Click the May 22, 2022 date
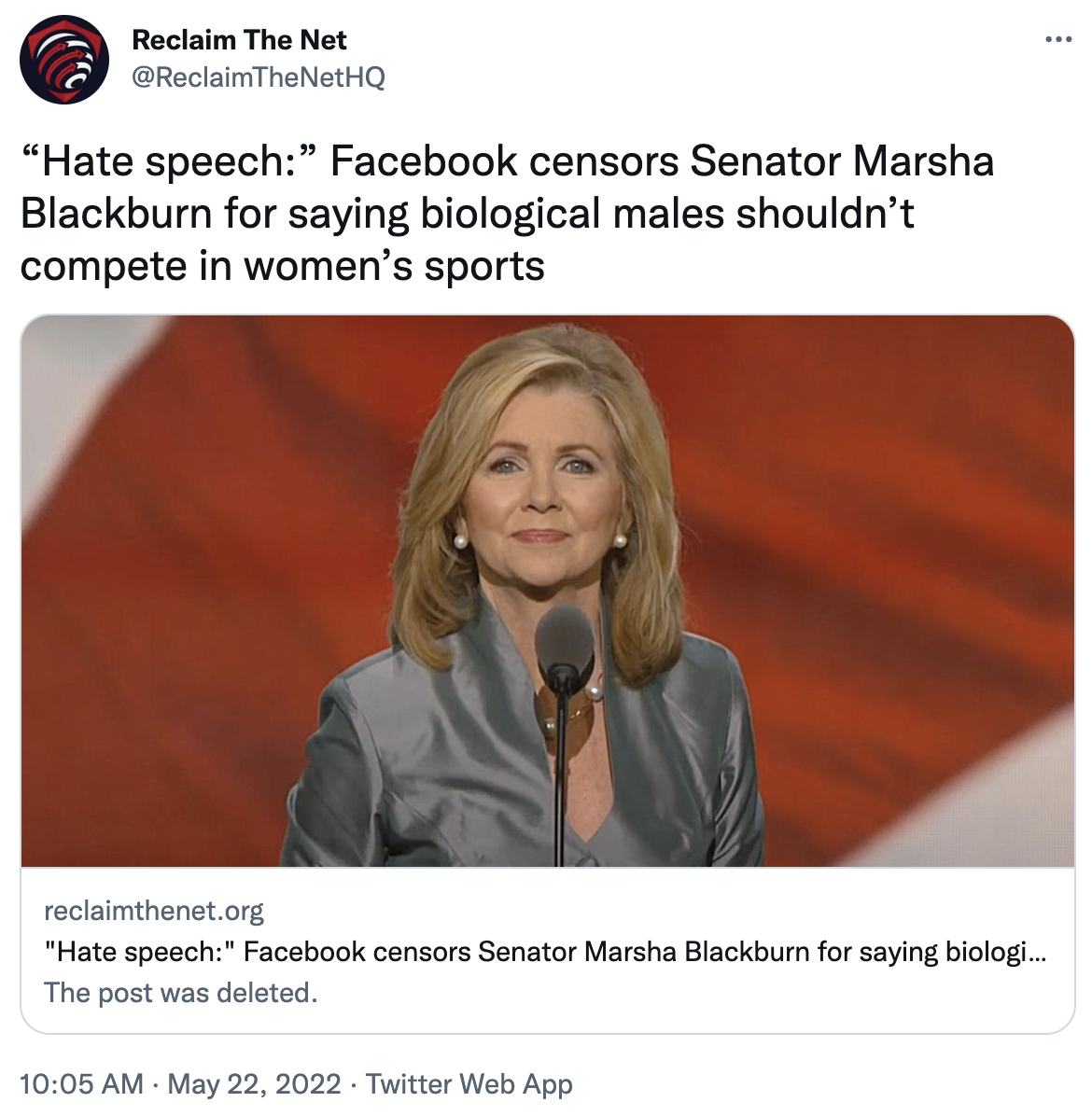This screenshot has width=1092, height=1116. tap(254, 1084)
